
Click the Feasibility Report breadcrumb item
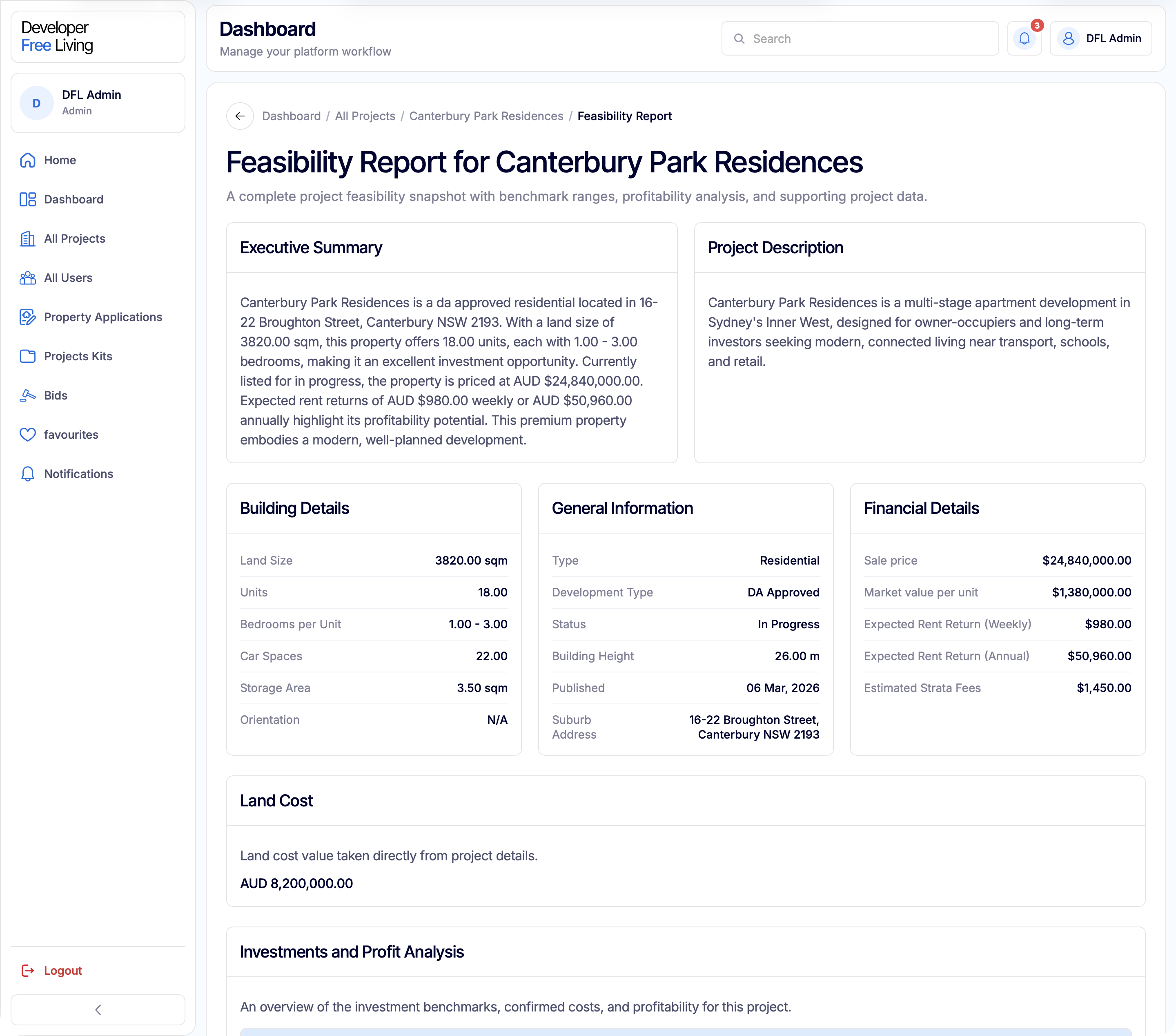point(624,116)
